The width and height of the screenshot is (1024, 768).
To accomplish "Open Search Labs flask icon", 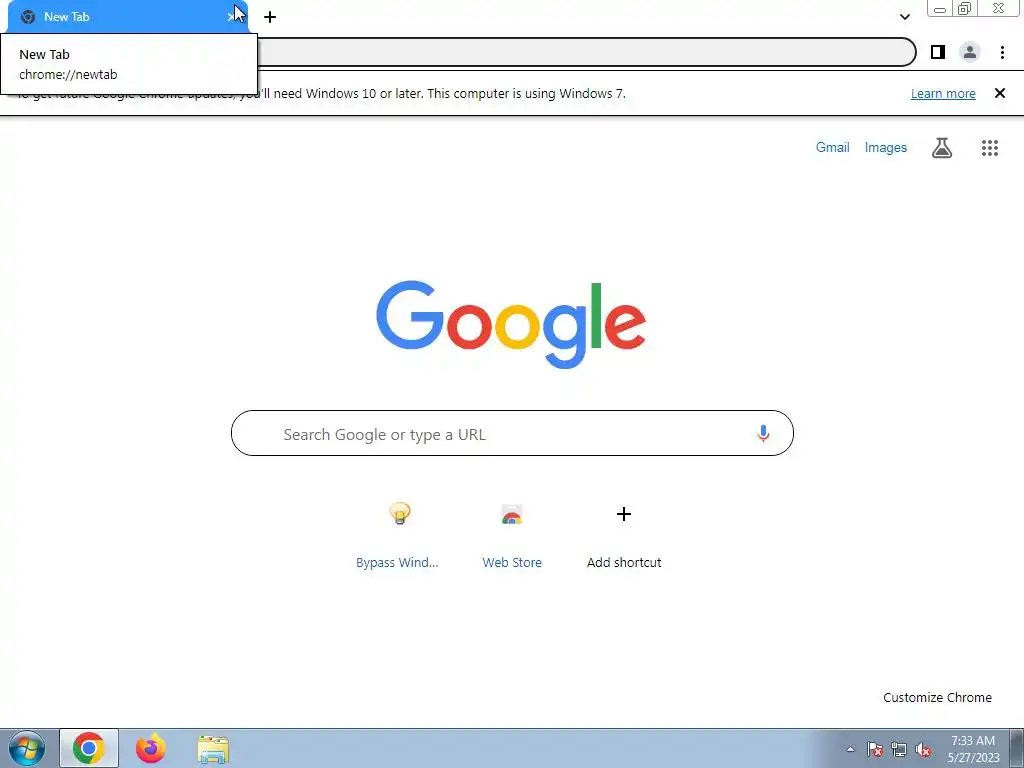I will click(942, 148).
